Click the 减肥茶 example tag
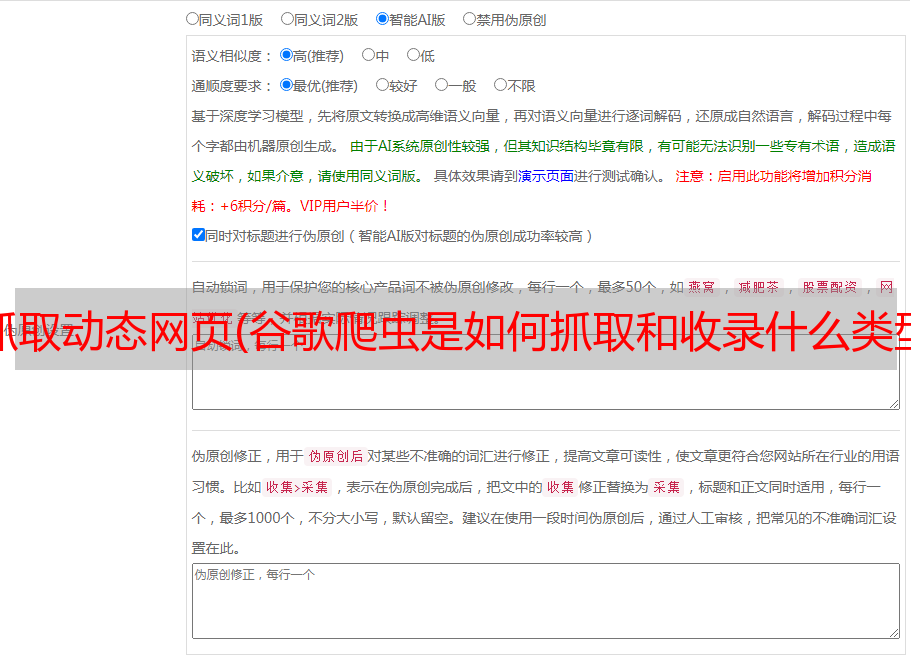The image size is (911, 658). coord(758,287)
